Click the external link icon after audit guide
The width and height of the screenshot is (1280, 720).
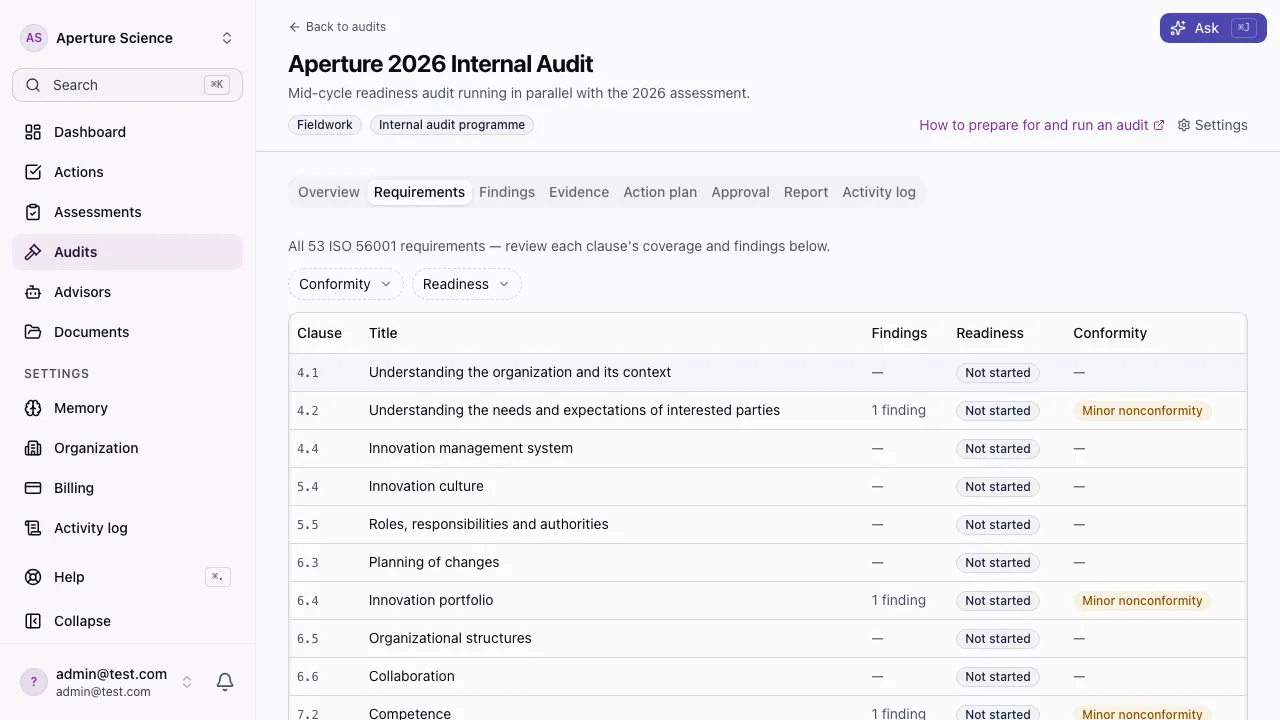[1159, 125]
